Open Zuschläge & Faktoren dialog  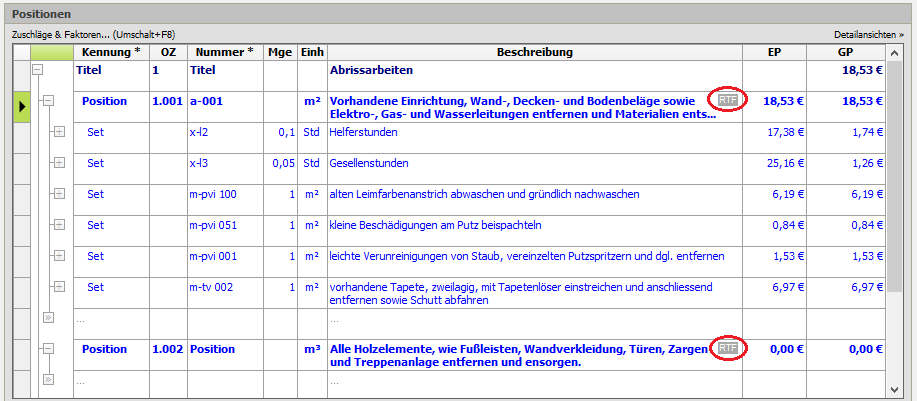tap(94, 34)
